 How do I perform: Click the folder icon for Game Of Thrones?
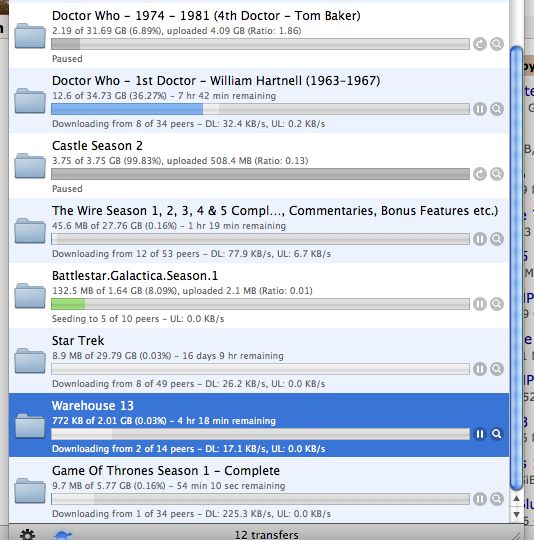30,491
